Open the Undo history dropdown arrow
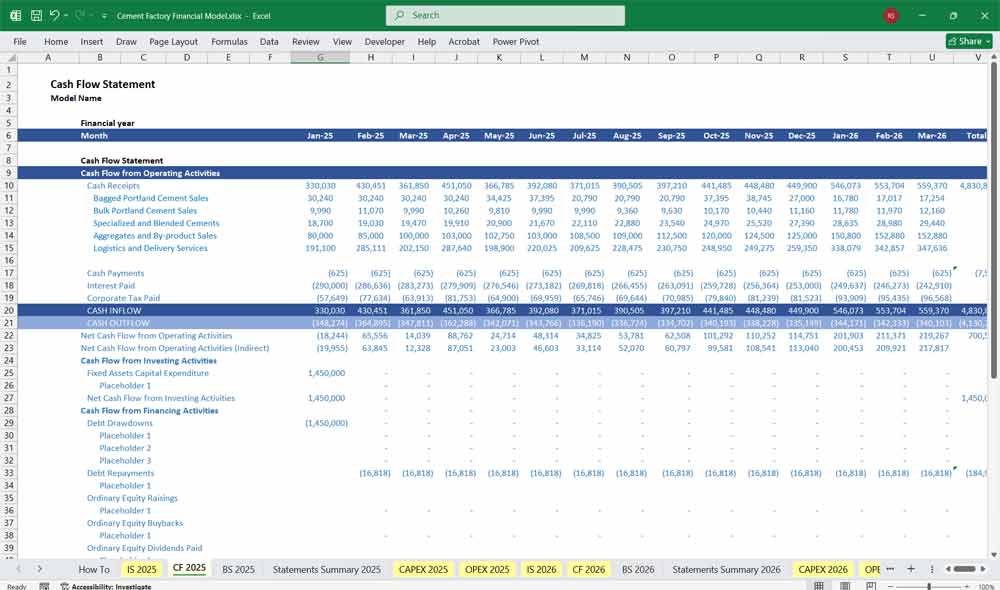Image resolution: width=1000 pixels, height=590 pixels. coord(66,15)
